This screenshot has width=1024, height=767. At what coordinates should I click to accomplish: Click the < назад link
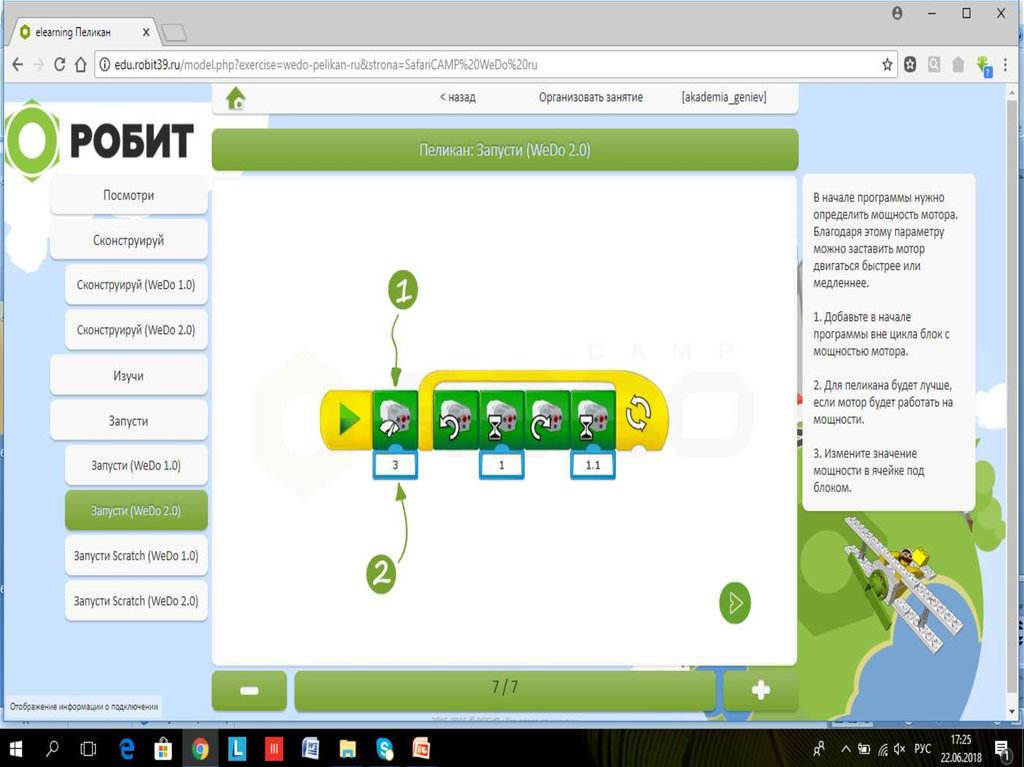457,97
